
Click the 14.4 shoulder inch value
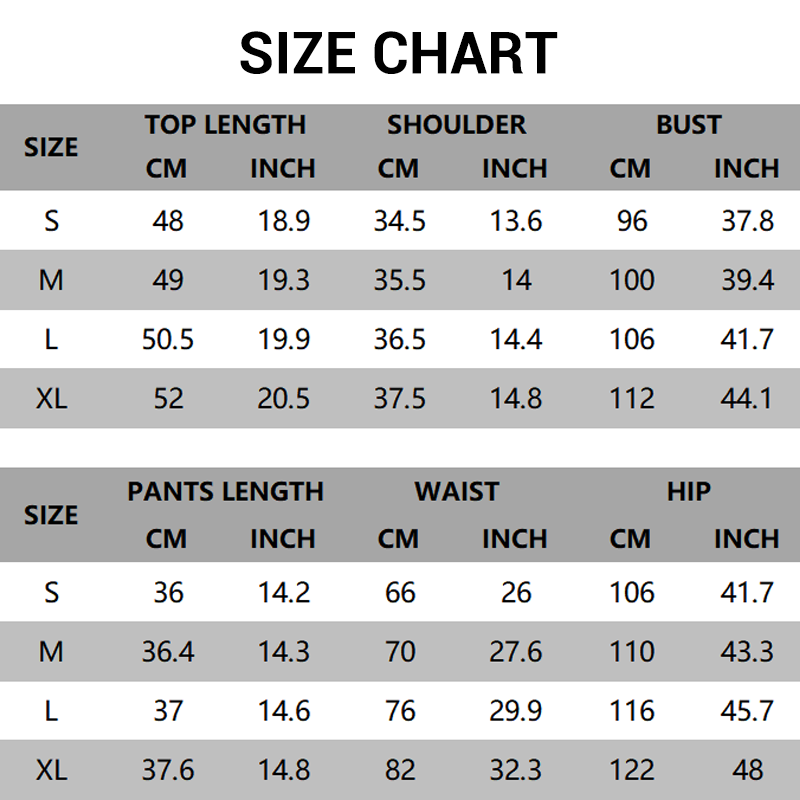click(x=516, y=340)
